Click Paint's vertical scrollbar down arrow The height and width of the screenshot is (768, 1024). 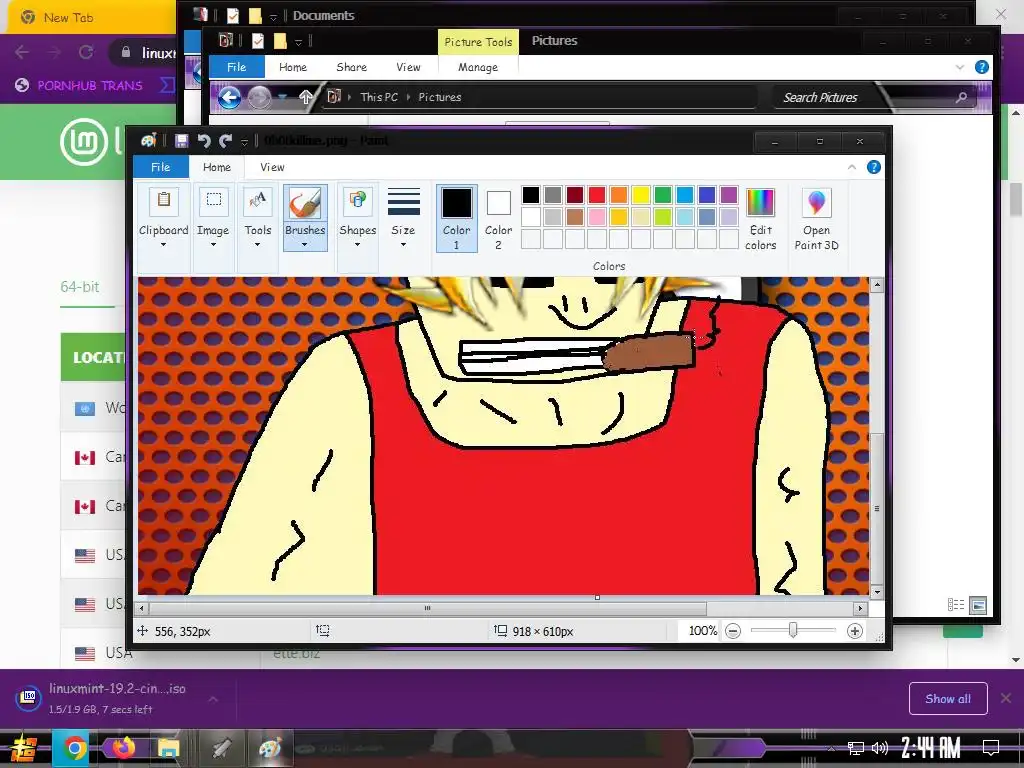(x=877, y=592)
